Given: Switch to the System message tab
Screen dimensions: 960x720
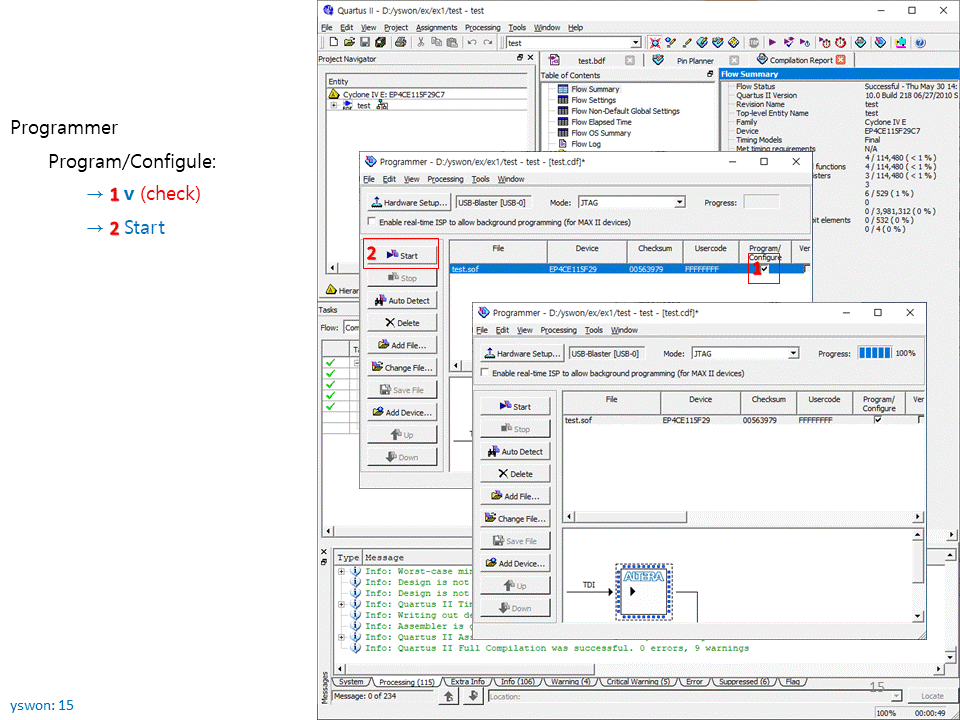Looking at the screenshot, I should coord(351,681).
